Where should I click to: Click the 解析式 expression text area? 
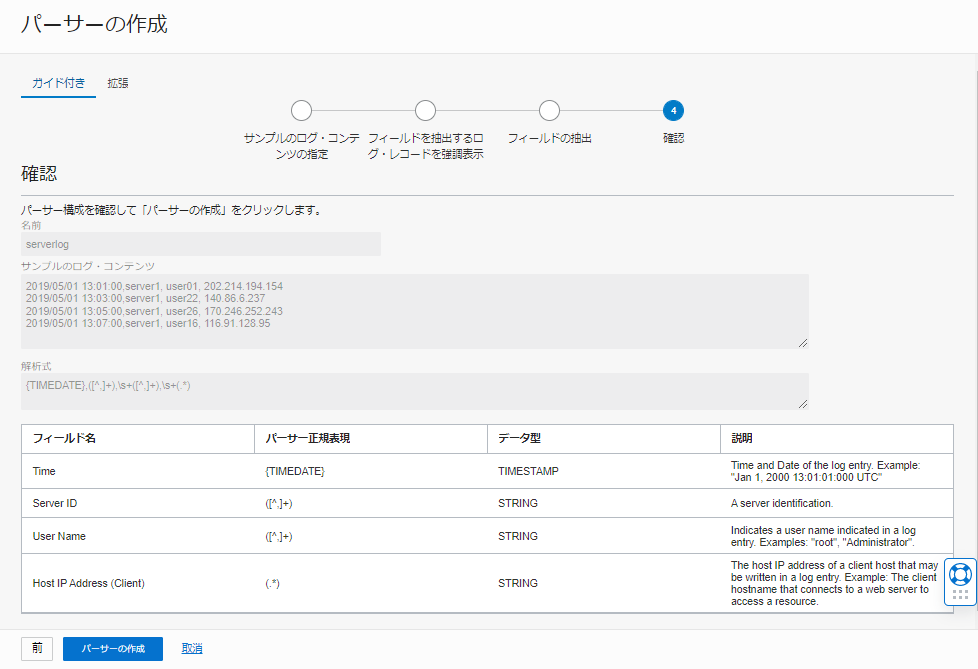tap(414, 391)
